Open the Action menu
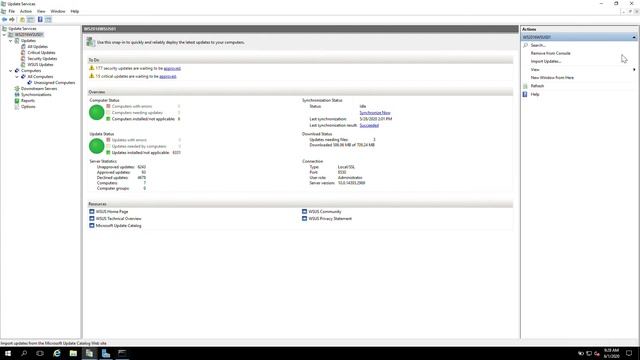Image resolution: width=640 pixels, height=360 pixels. pyautogui.click(x=26, y=11)
